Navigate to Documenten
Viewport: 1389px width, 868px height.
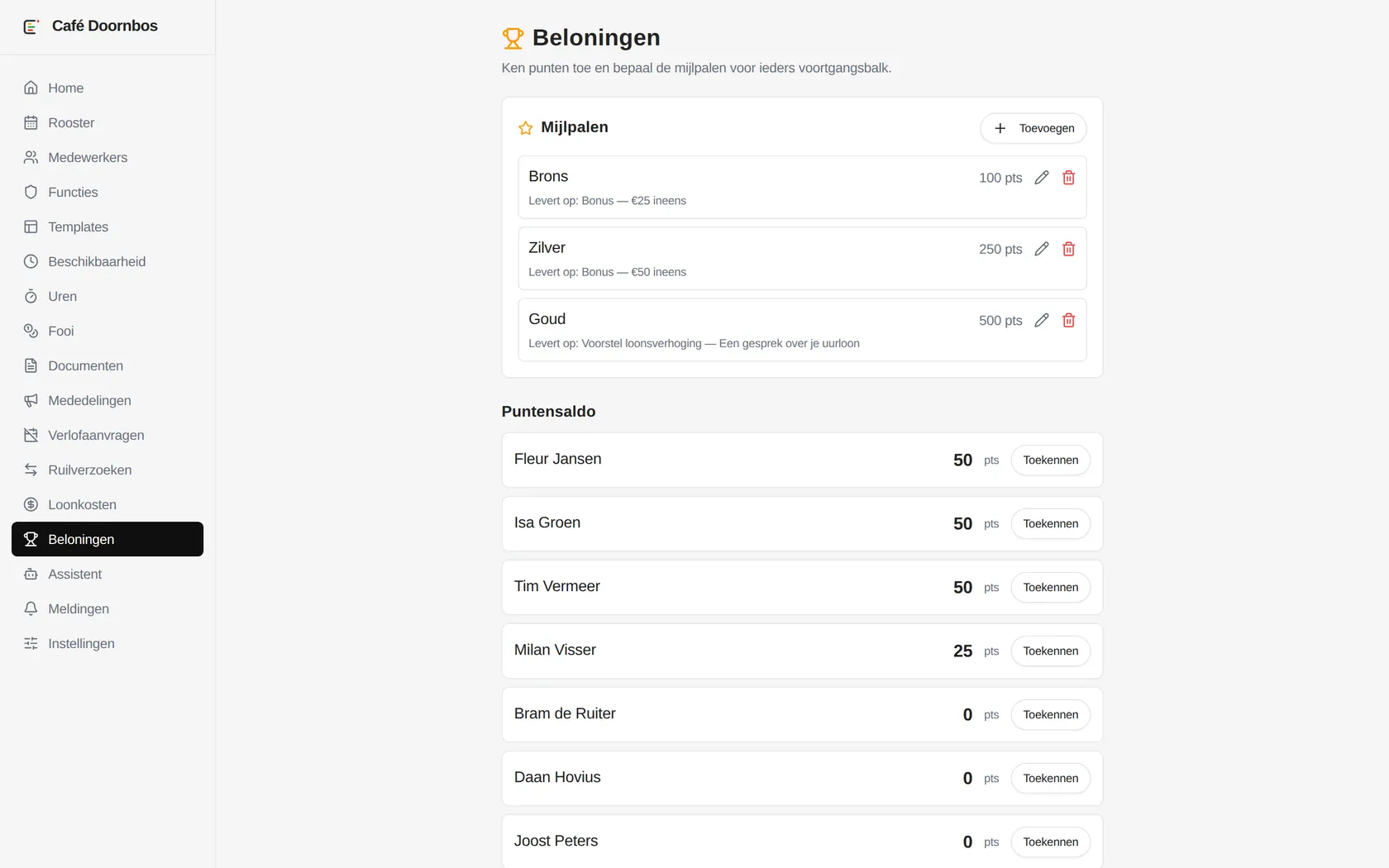tap(107, 365)
